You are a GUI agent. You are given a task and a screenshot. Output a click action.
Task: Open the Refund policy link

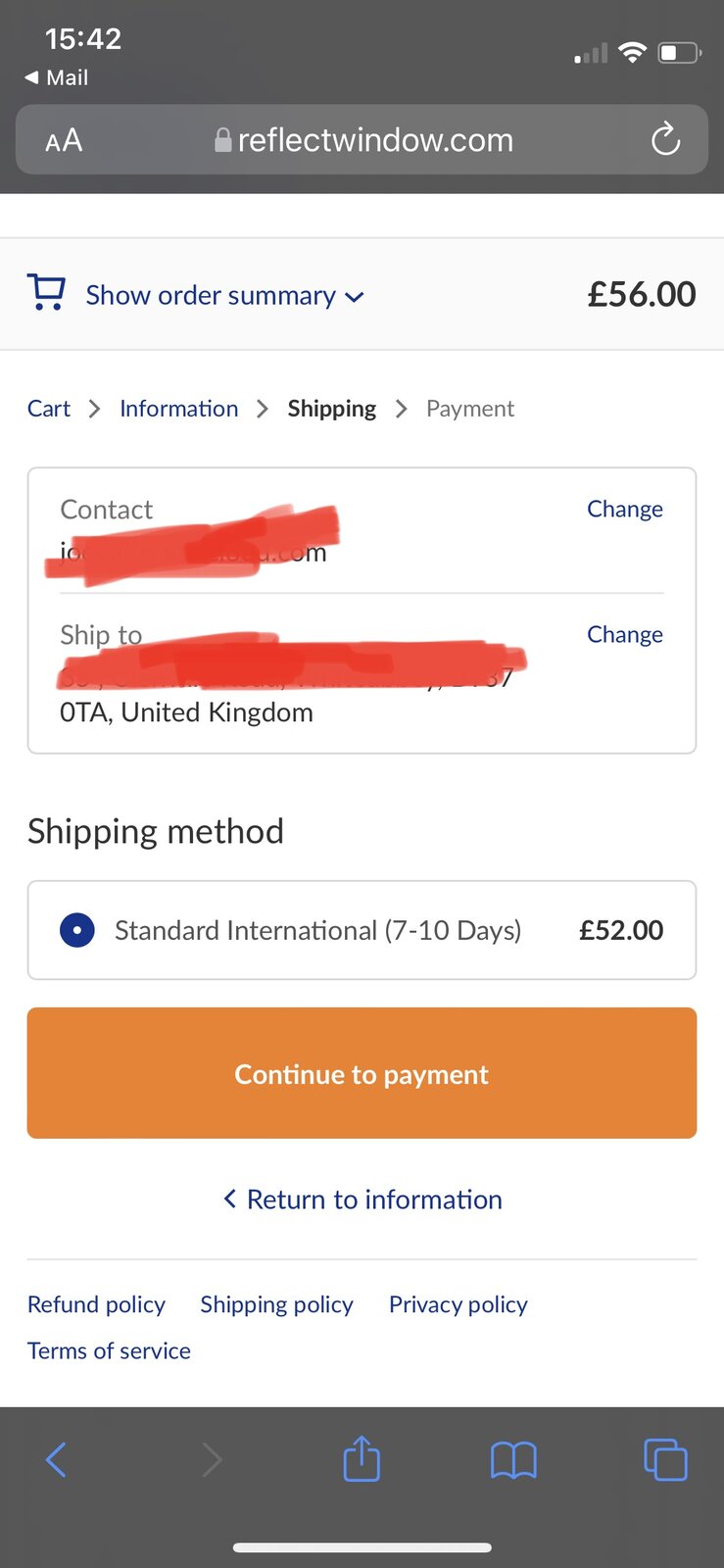(96, 1304)
